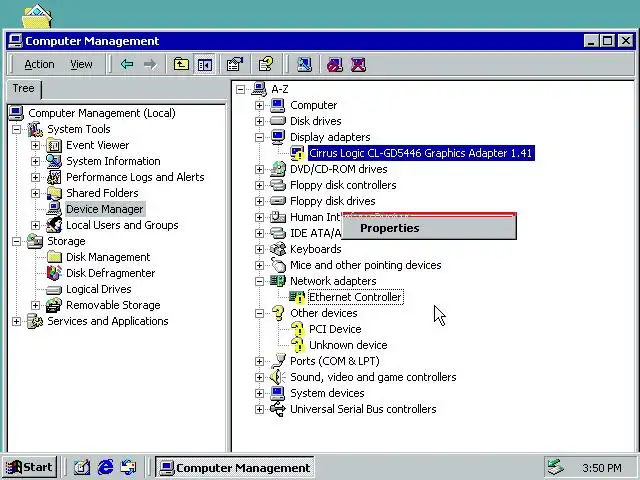Click the Event Viewer icon
The width and height of the screenshot is (640, 480).
(54, 145)
